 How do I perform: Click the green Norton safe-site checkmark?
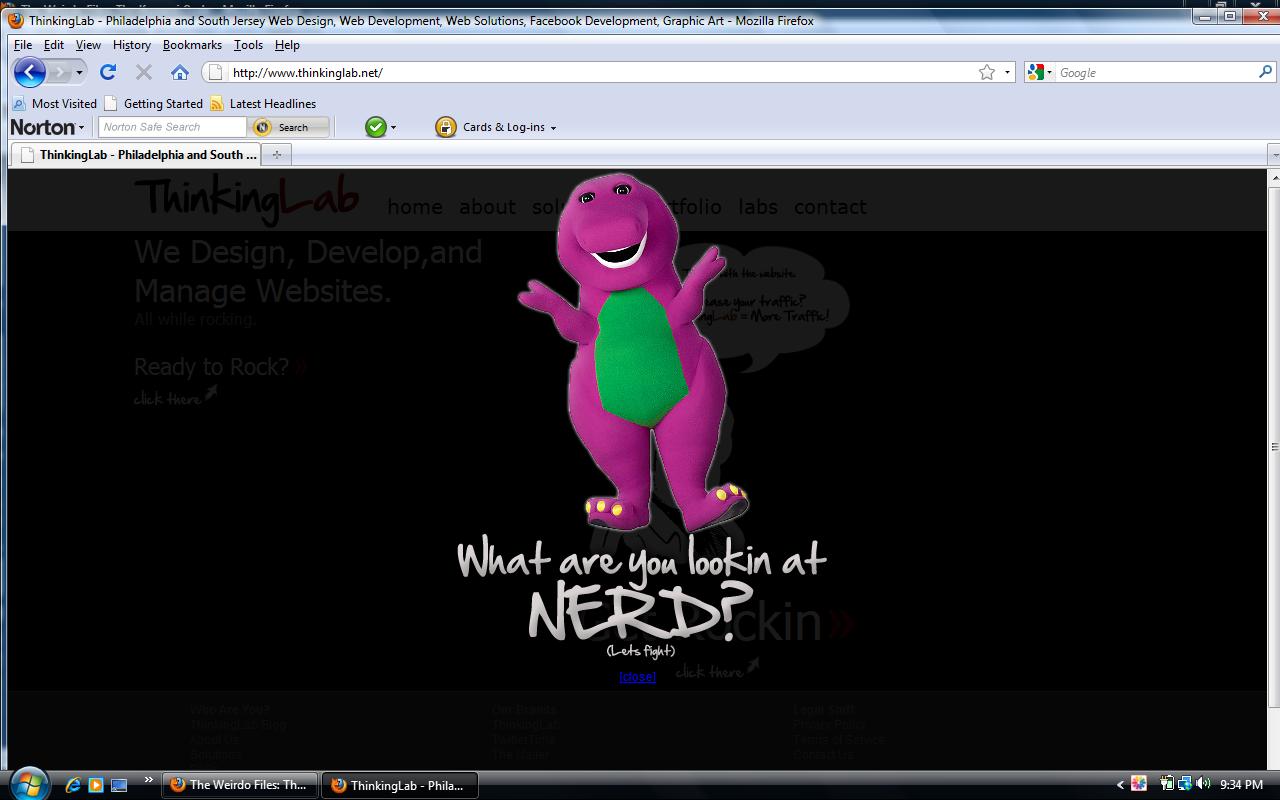pyautogui.click(x=375, y=127)
